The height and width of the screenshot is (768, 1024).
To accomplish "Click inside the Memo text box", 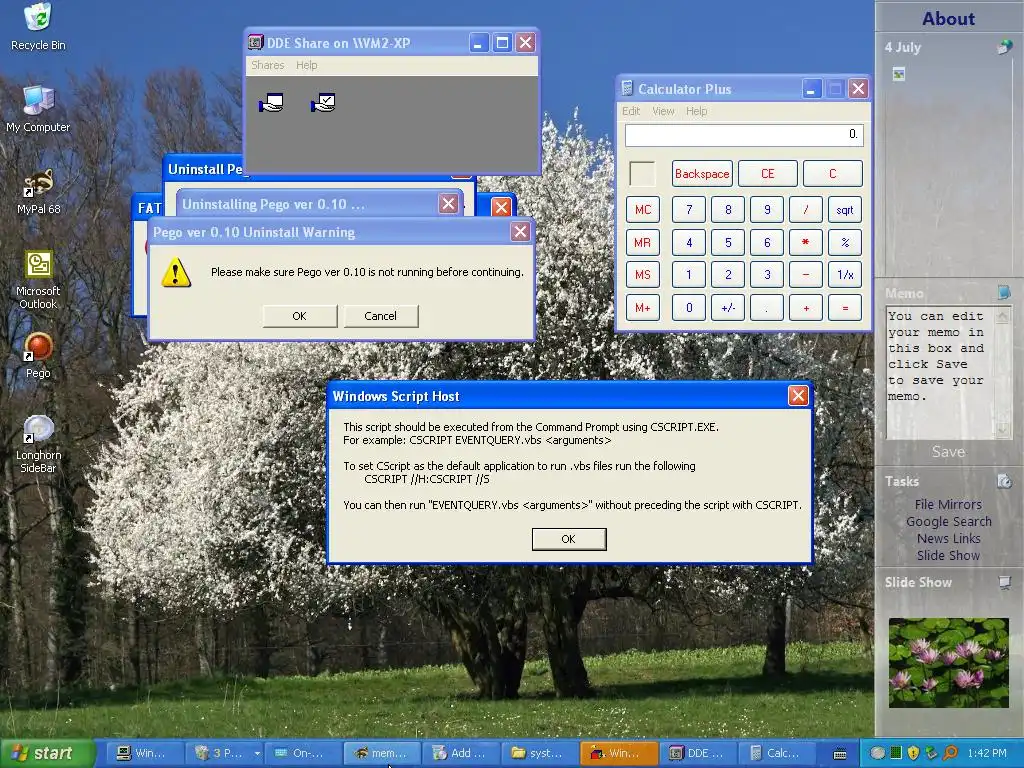I will tap(940, 373).
